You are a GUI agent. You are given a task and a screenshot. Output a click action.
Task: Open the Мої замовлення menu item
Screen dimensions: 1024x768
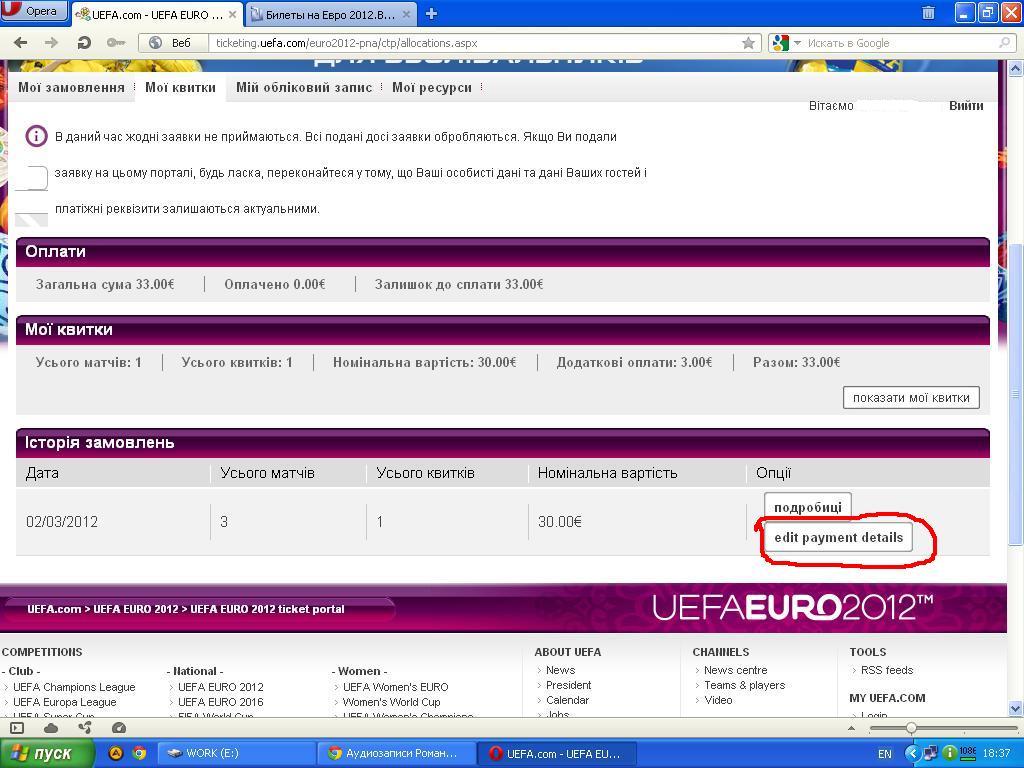pyautogui.click(x=71, y=87)
